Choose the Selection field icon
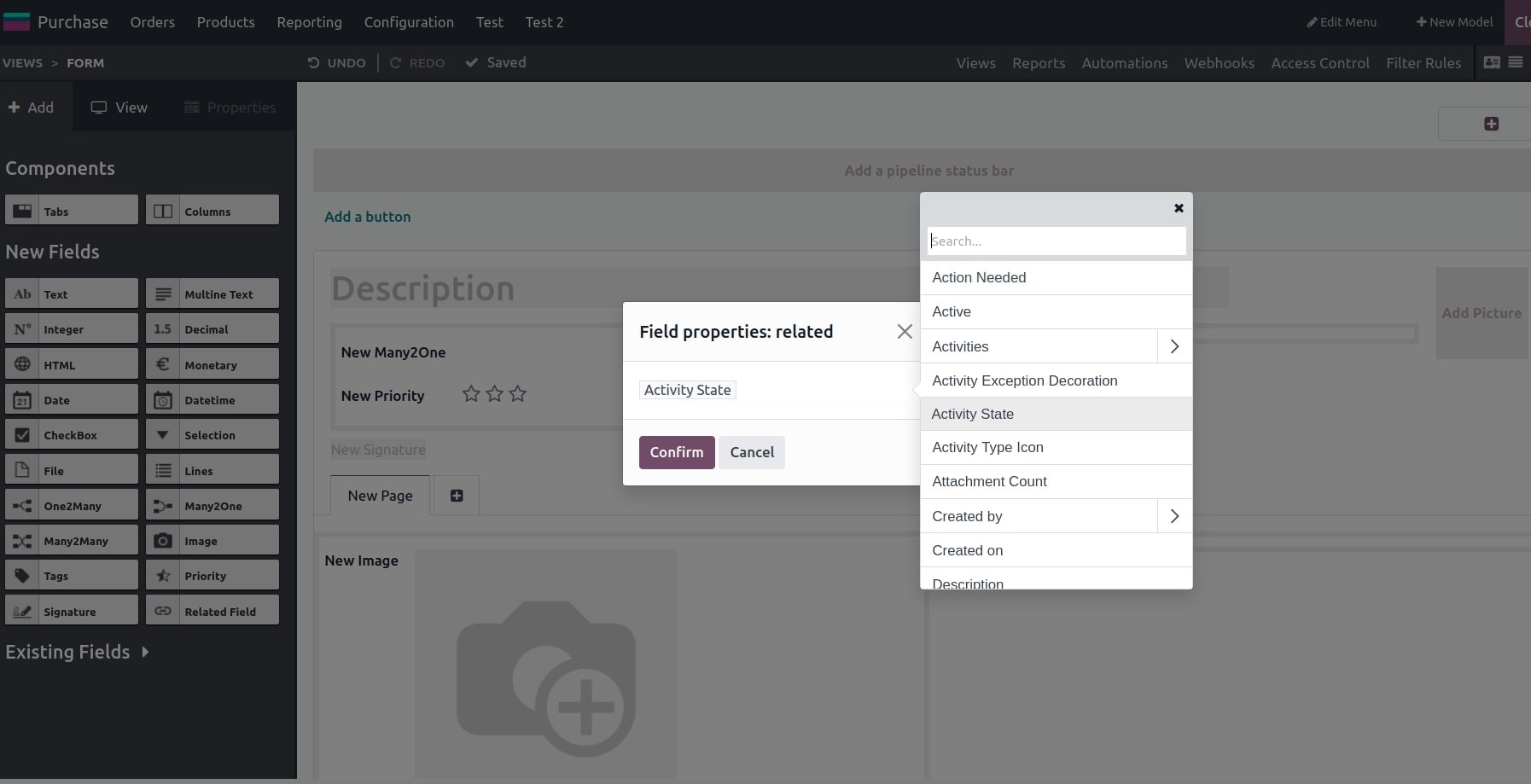The width and height of the screenshot is (1531, 784). coord(163,434)
